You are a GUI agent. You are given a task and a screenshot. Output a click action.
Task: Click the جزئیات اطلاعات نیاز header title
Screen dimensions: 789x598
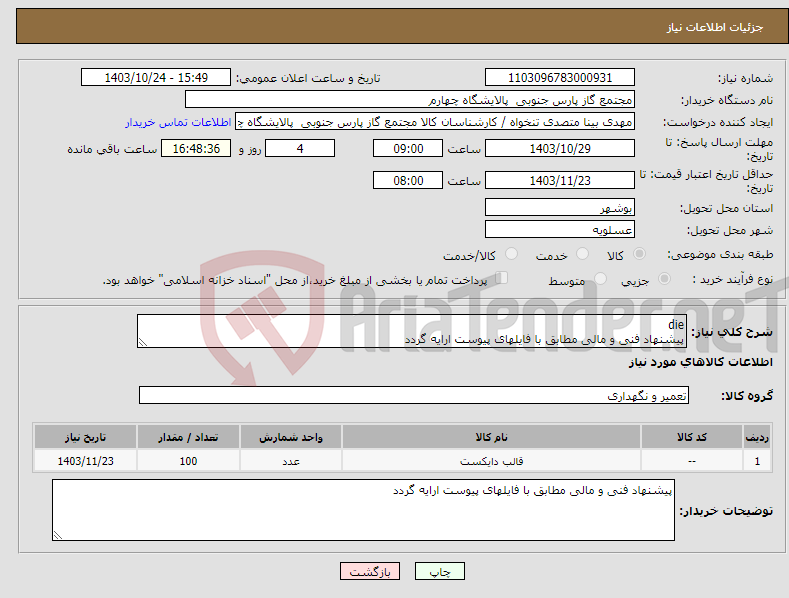click(715, 27)
